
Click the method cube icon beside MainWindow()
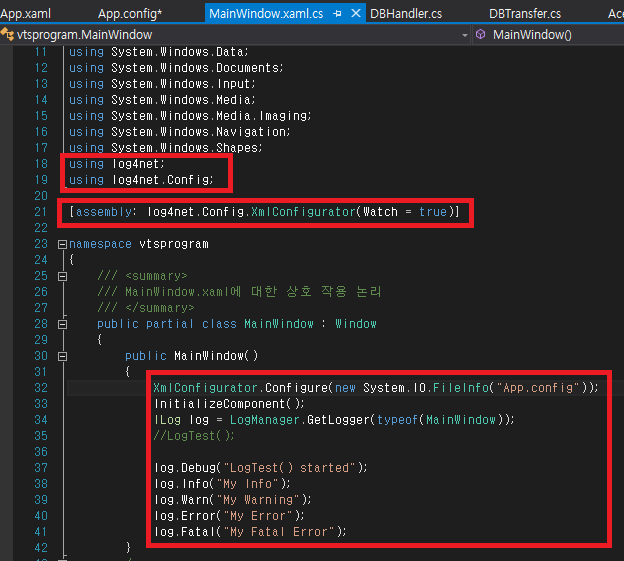[x=480, y=35]
